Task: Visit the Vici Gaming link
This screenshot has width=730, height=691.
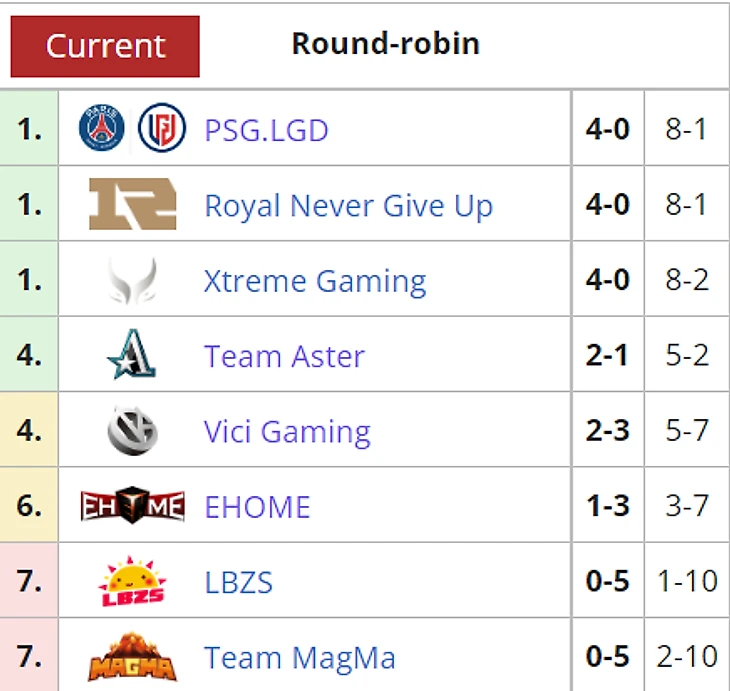Action: click(287, 432)
